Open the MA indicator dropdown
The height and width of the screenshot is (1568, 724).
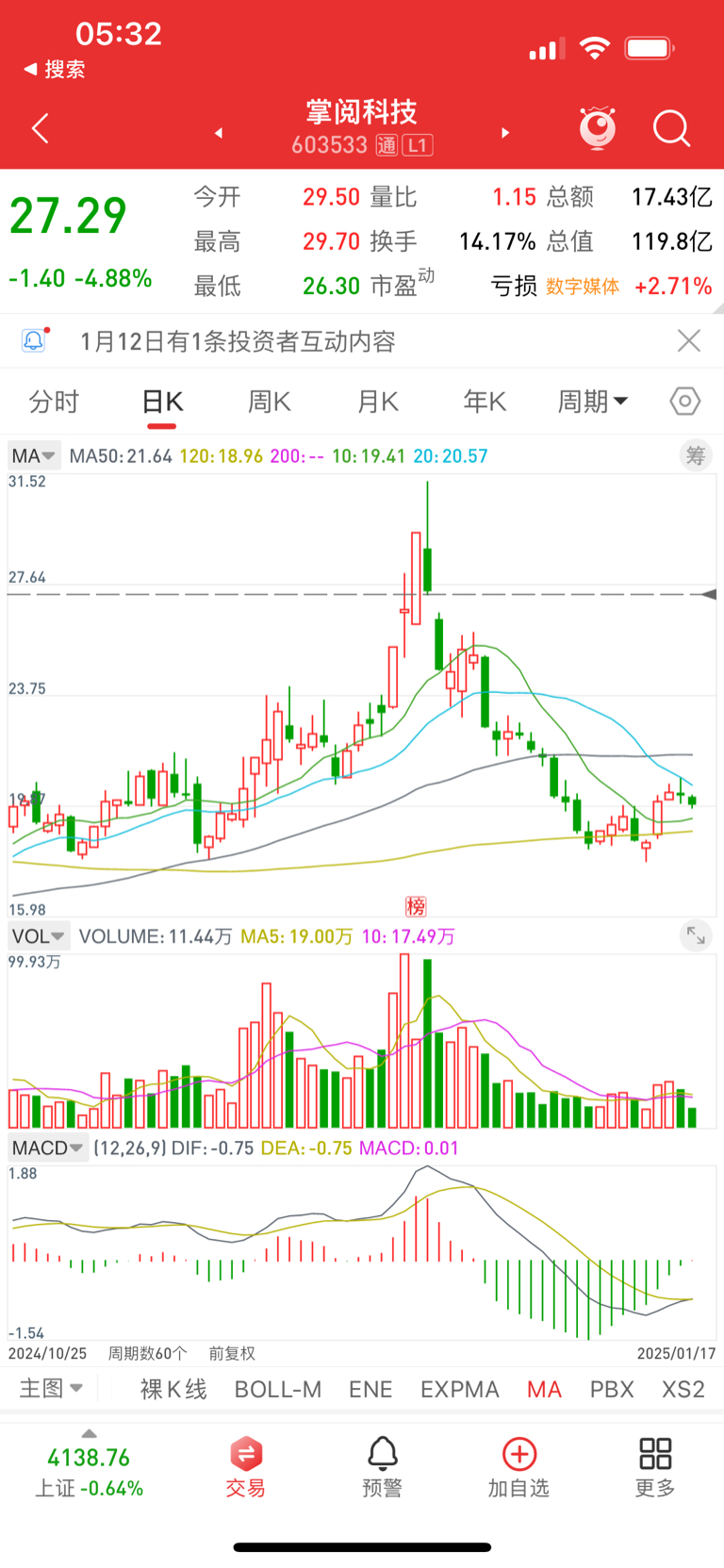pos(34,456)
